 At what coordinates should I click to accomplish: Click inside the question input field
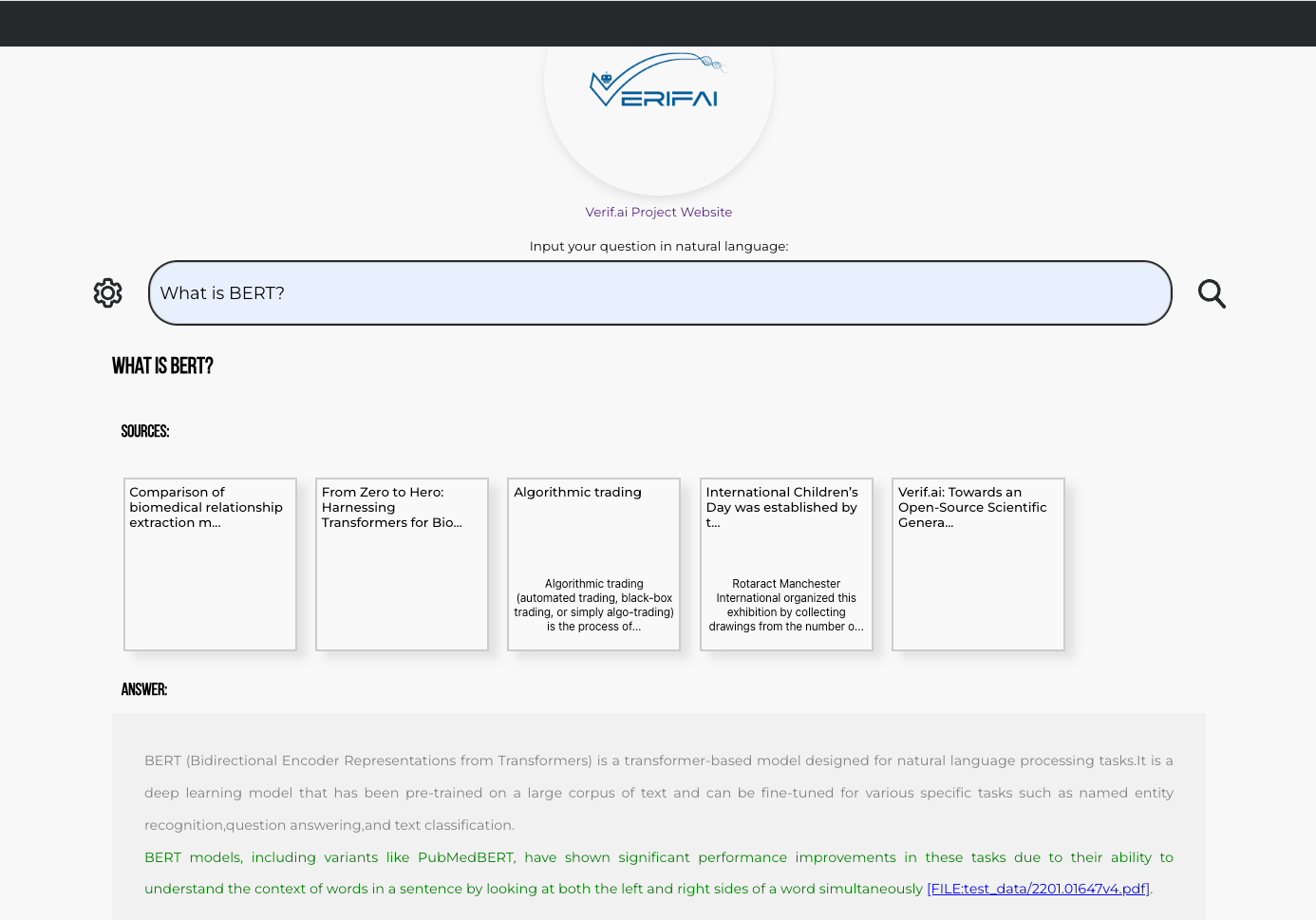659,292
